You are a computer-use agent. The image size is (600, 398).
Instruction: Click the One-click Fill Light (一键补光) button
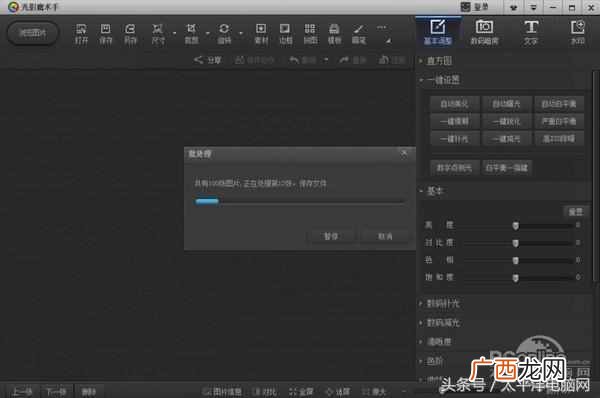tap(454, 139)
